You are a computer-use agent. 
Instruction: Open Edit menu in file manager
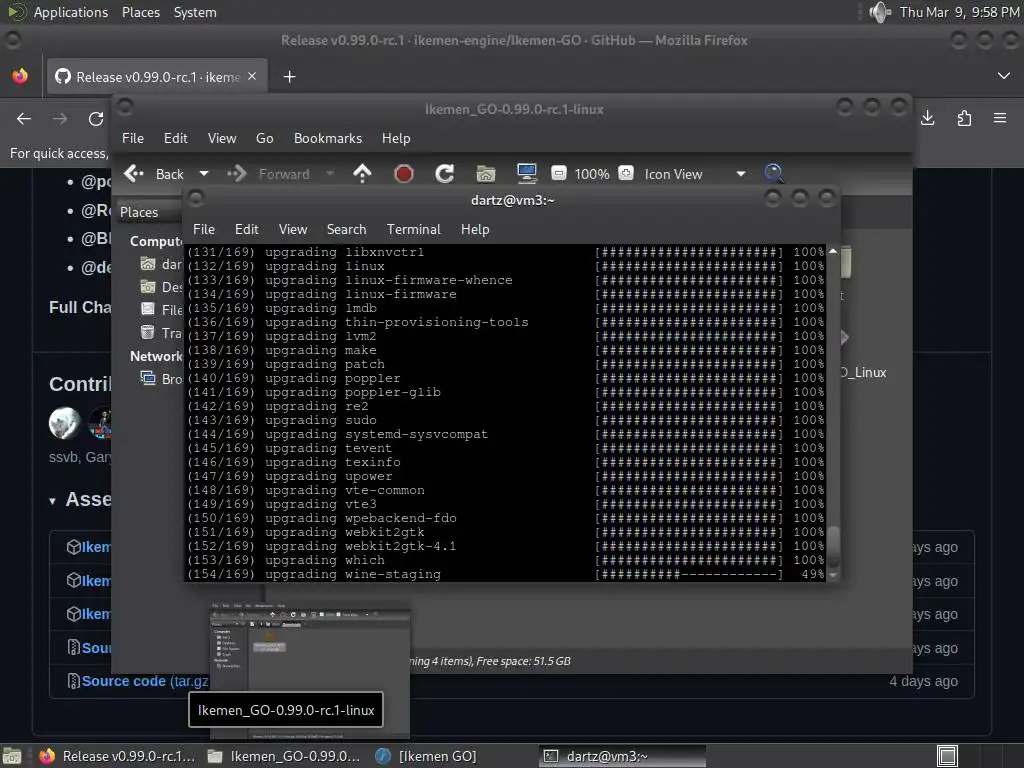tap(176, 138)
